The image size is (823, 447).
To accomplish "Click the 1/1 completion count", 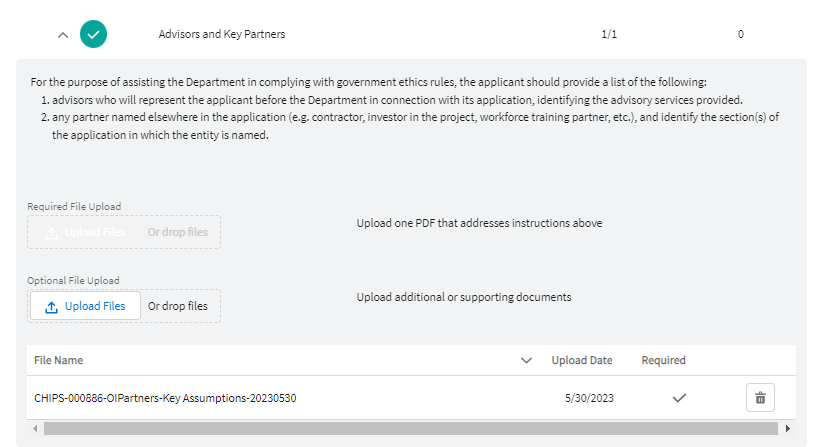I will pyautogui.click(x=609, y=34).
